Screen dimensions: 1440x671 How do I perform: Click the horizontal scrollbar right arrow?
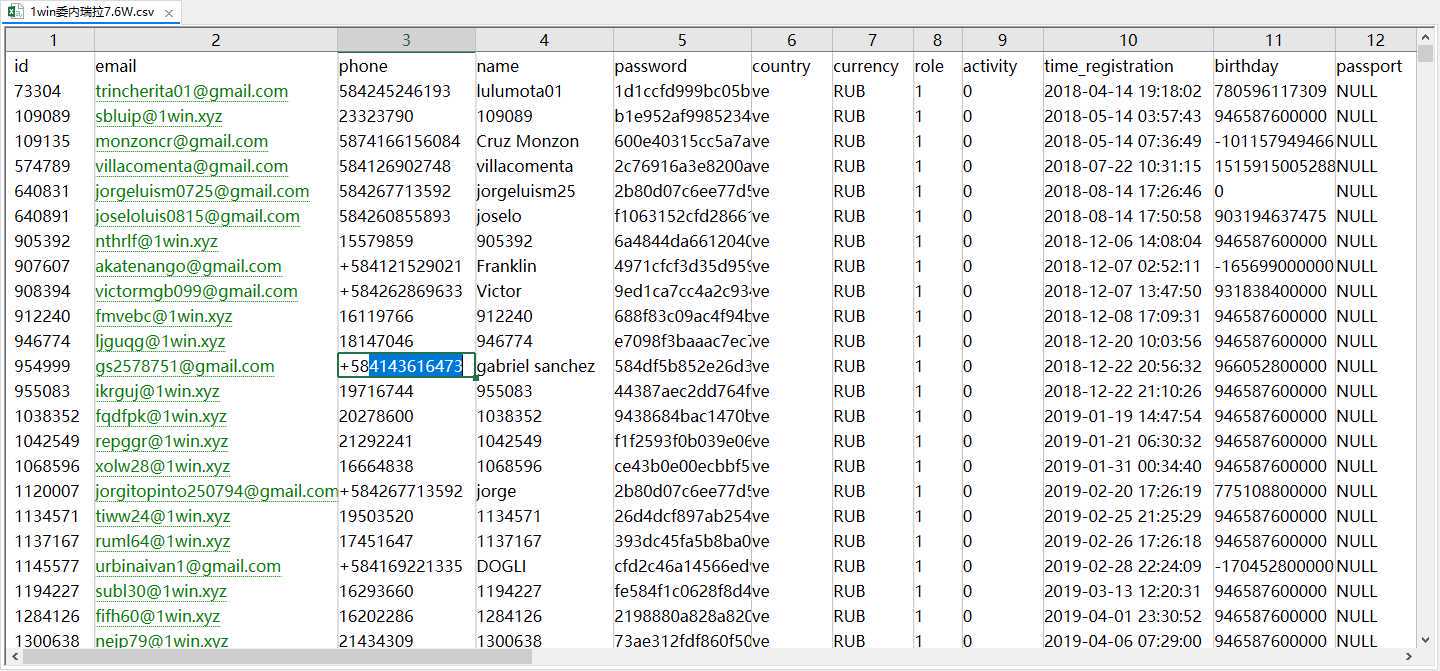pos(1409,657)
